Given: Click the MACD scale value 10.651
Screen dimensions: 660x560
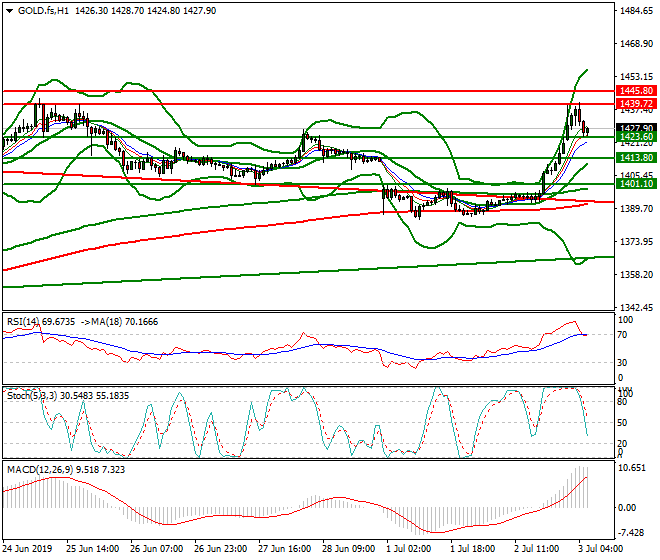Looking at the screenshot, I should (x=631, y=468).
